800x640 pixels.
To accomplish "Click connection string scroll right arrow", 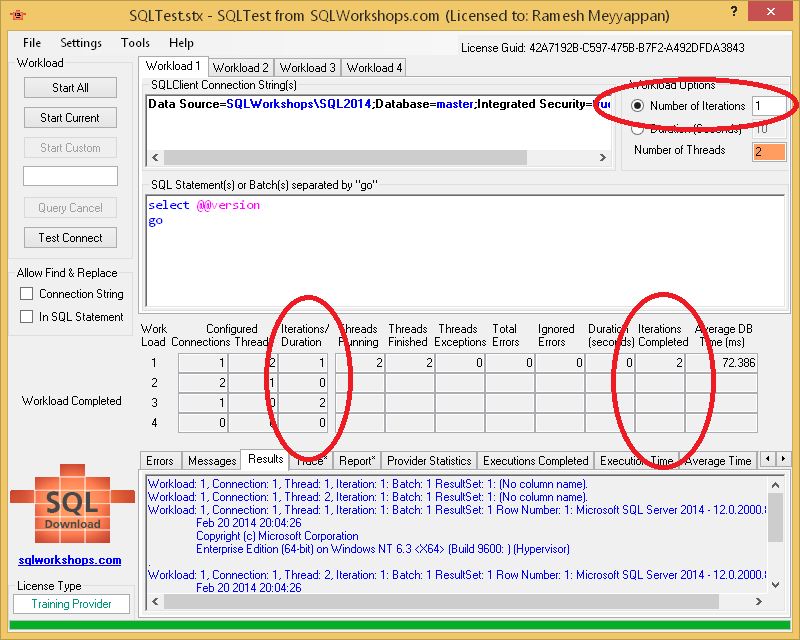I will pos(603,158).
